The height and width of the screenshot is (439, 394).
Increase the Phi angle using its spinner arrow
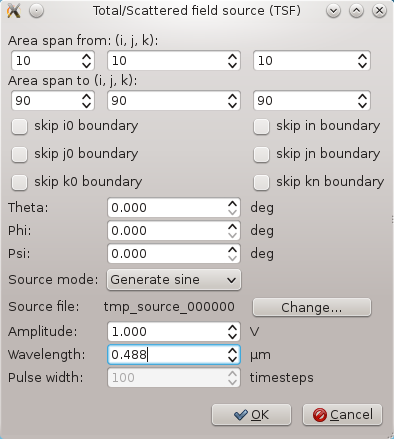coord(232,226)
